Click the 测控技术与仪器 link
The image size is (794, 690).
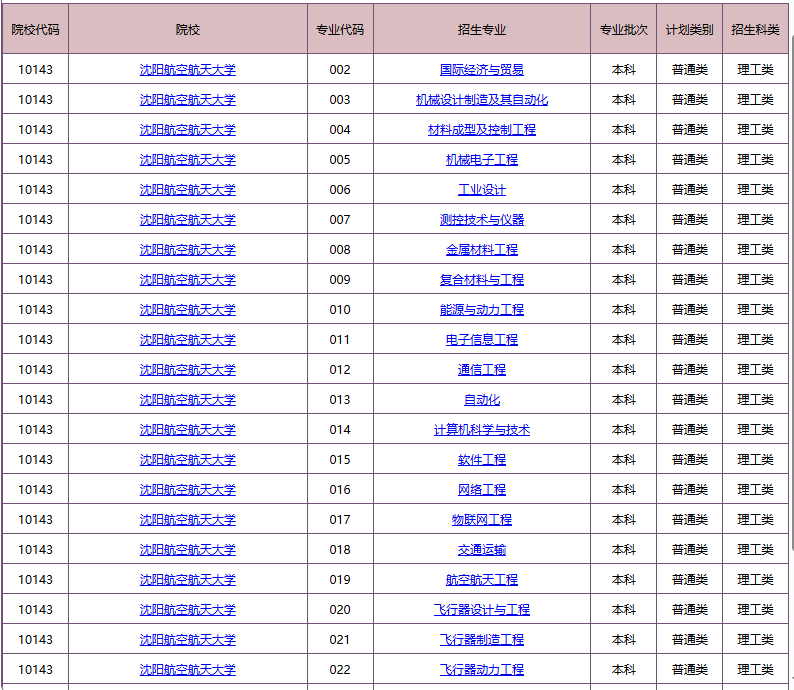click(x=481, y=220)
